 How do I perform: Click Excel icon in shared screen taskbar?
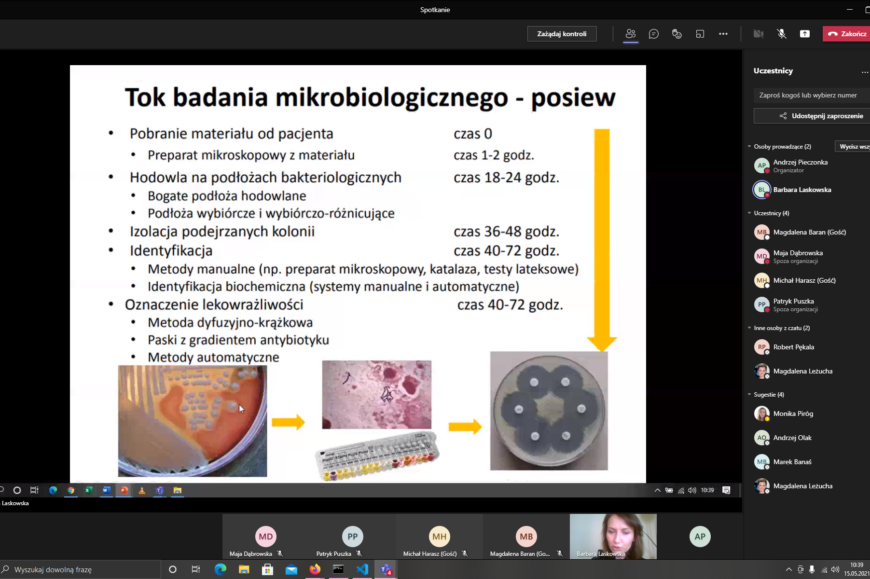pyautogui.click(x=89, y=490)
